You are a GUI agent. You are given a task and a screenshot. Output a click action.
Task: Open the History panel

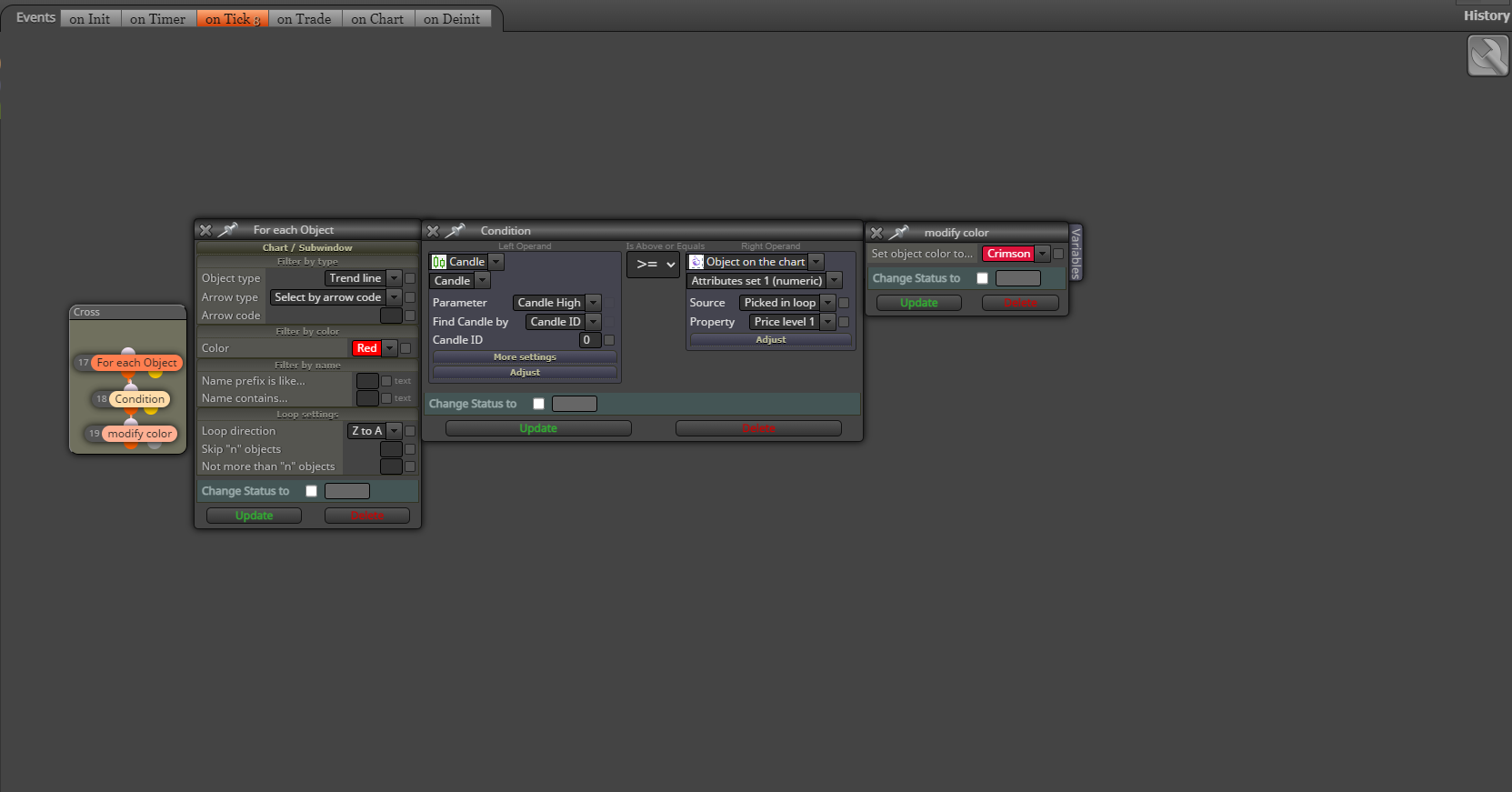1487,15
